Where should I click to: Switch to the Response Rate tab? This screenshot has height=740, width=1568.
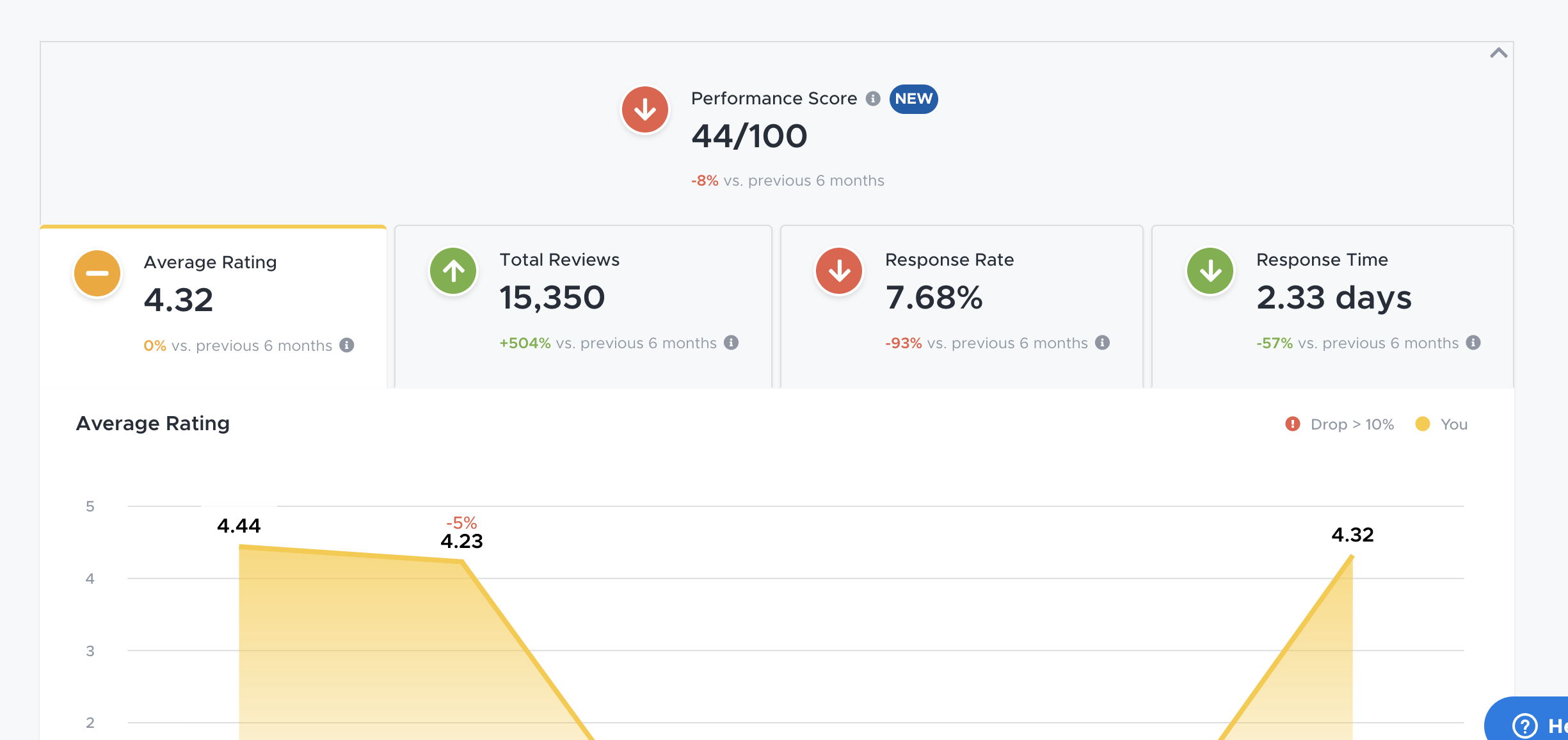(x=961, y=307)
